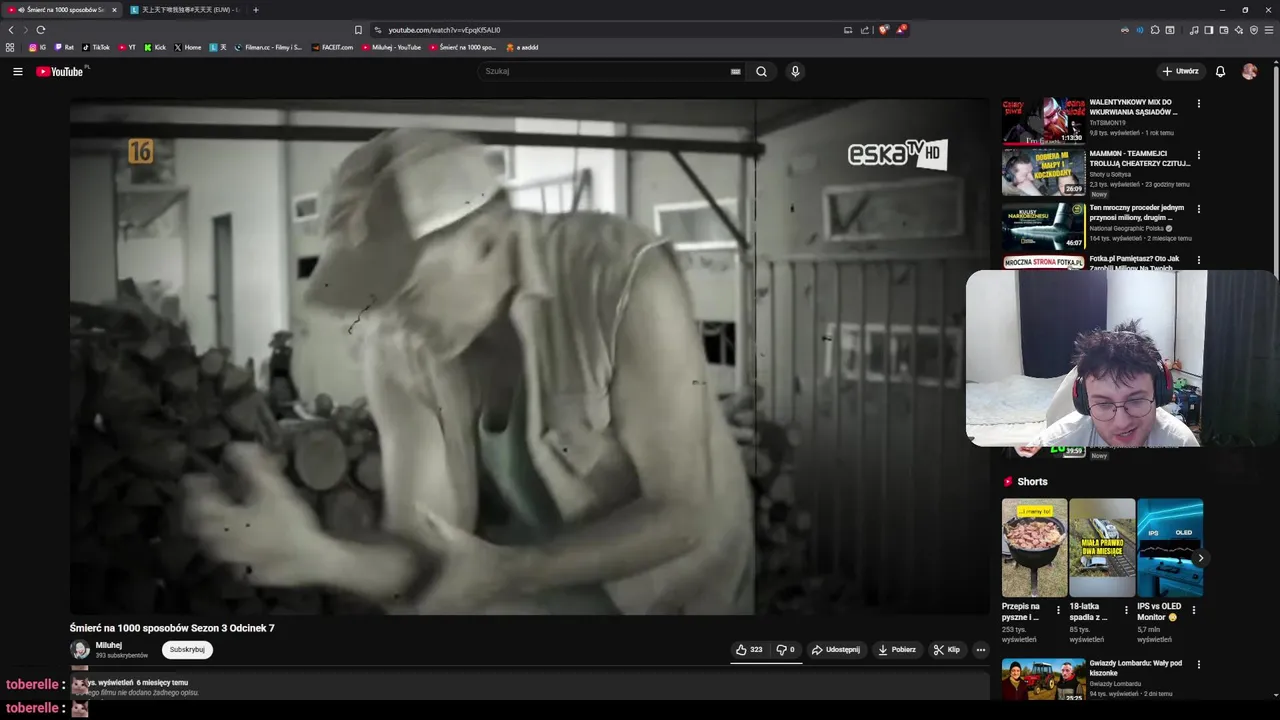Click the address bar URL
This screenshot has height=720, width=1280.
(444, 30)
